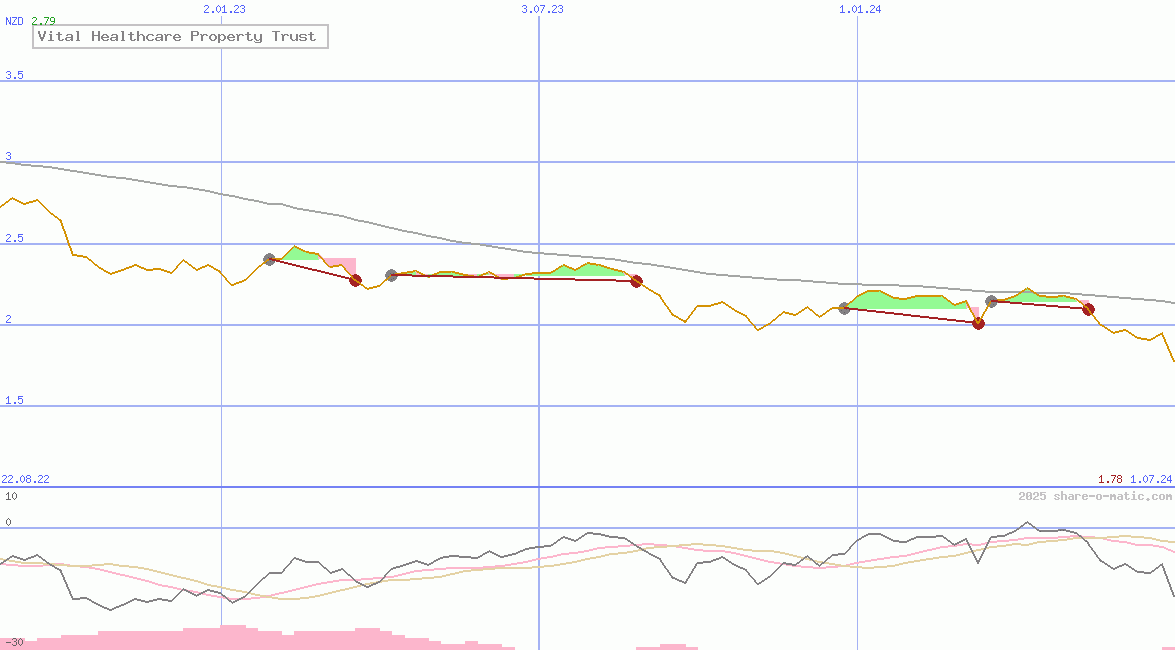Select the 1.01.24 date label
This screenshot has width=1175, height=650.
coord(860,9)
